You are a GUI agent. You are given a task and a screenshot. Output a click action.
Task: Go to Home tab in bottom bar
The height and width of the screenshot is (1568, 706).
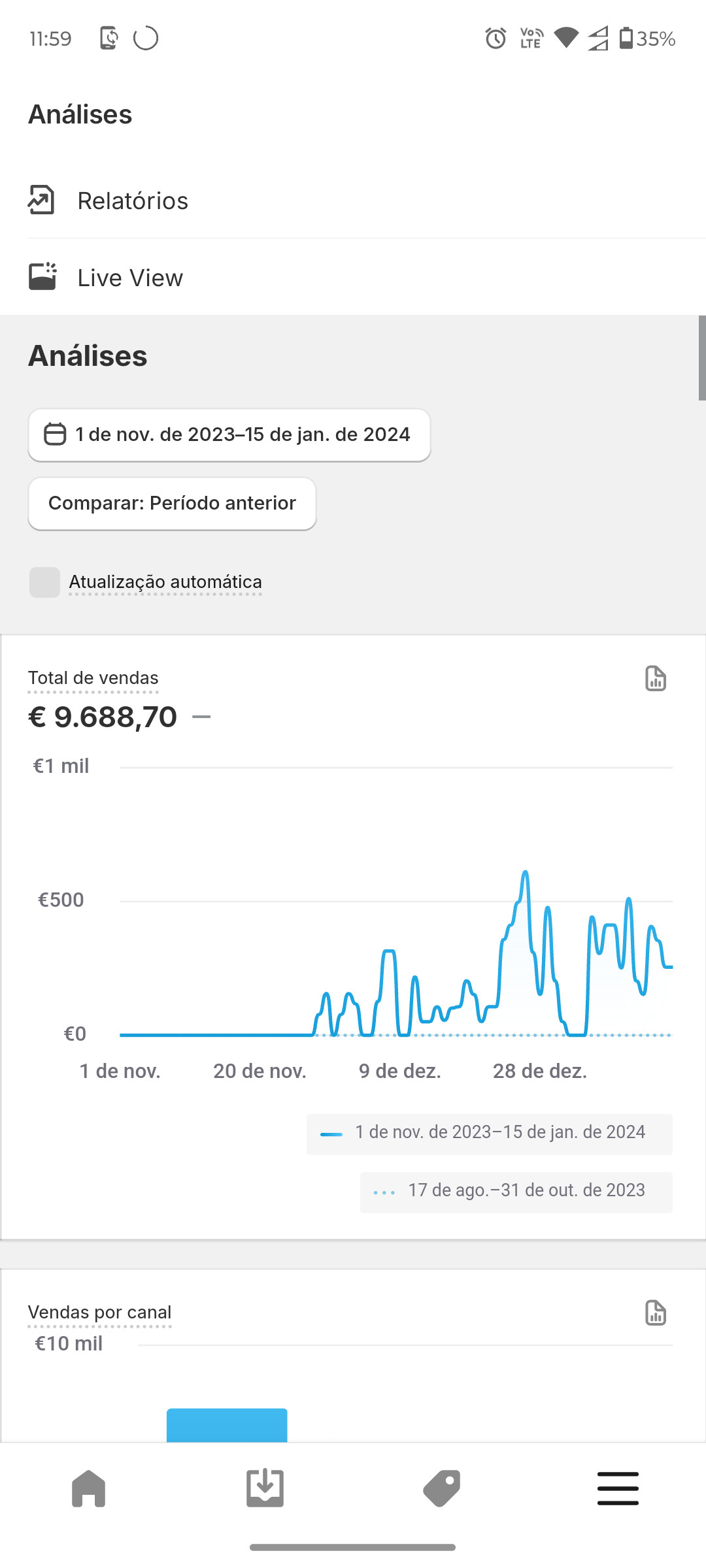[89, 1488]
